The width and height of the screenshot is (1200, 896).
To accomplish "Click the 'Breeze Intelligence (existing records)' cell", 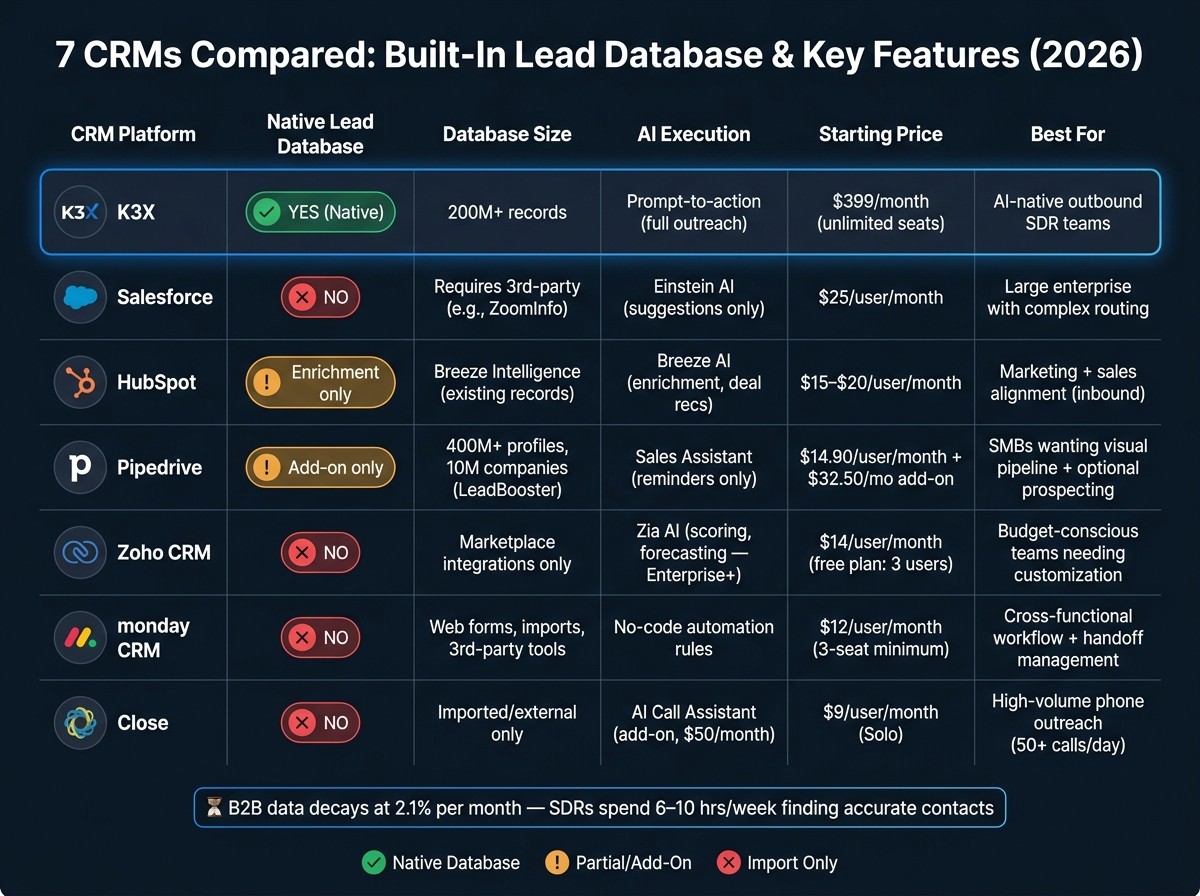I will (x=507, y=382).
